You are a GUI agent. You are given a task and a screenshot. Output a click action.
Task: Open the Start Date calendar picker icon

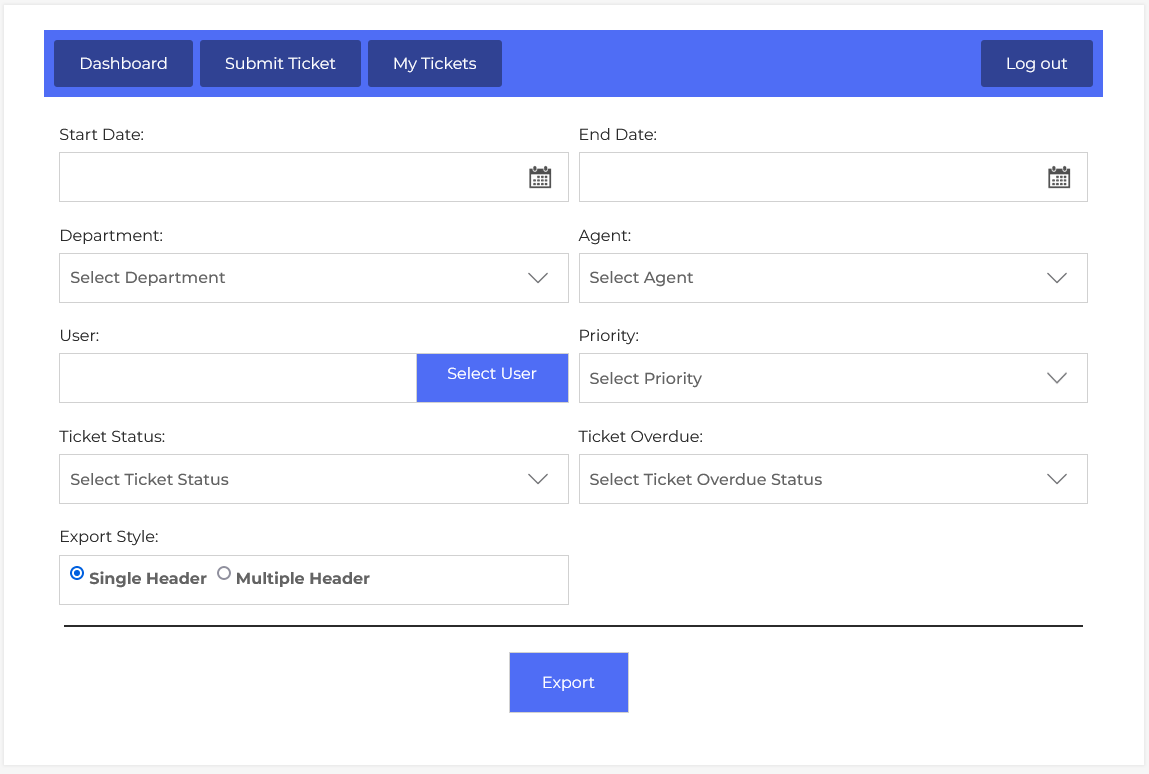[x=540, y=178]
